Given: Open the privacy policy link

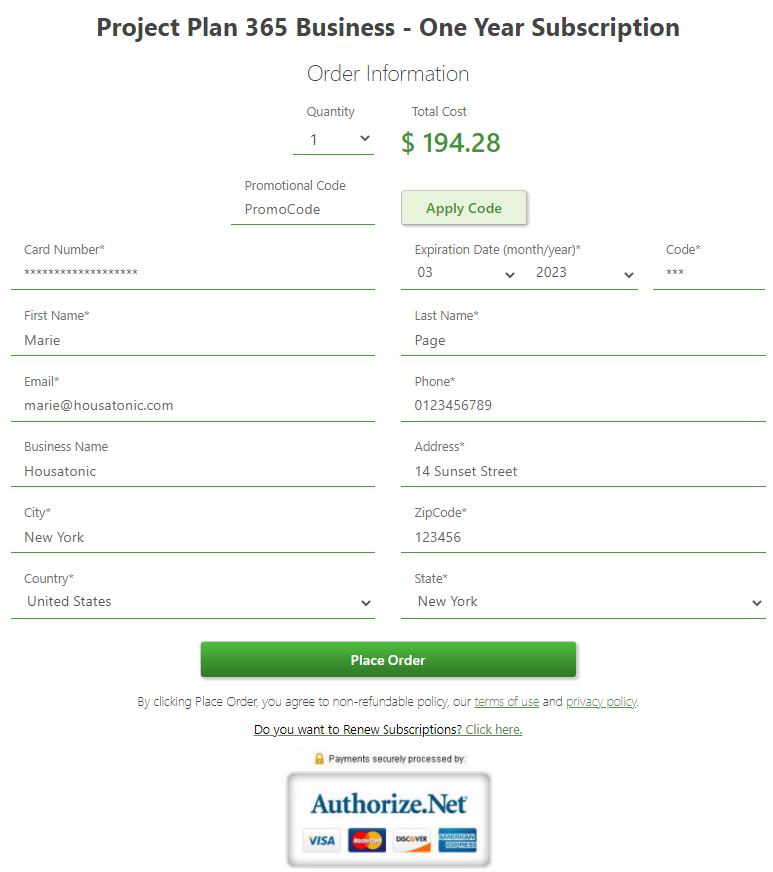Looking at the screenshot, I should 601,702.
